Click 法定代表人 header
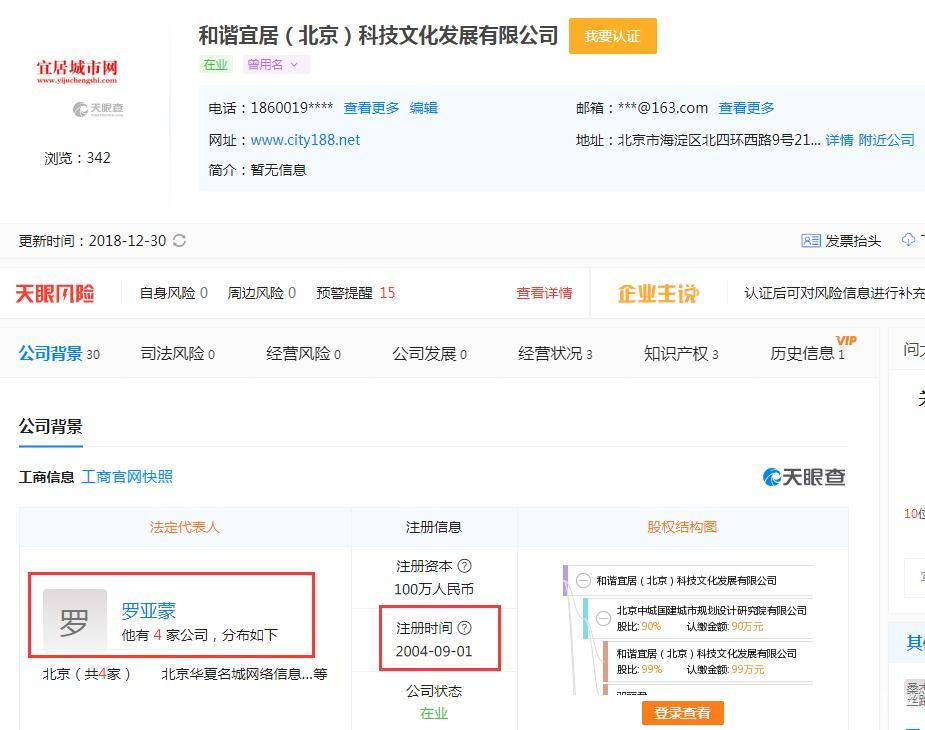Screen dimensions: 925x730 coord(185,527)
